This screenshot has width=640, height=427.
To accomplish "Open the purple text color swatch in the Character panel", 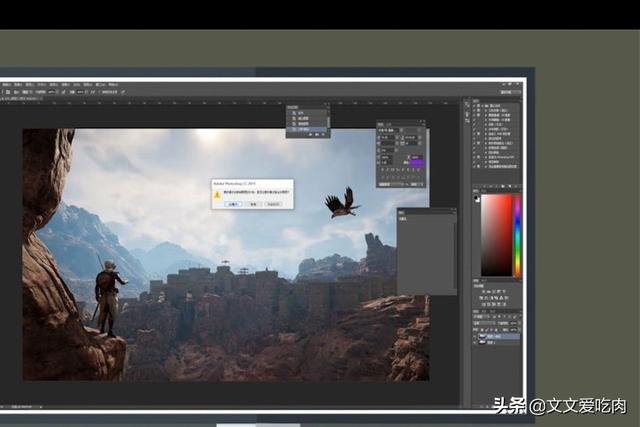I will 416,162.
